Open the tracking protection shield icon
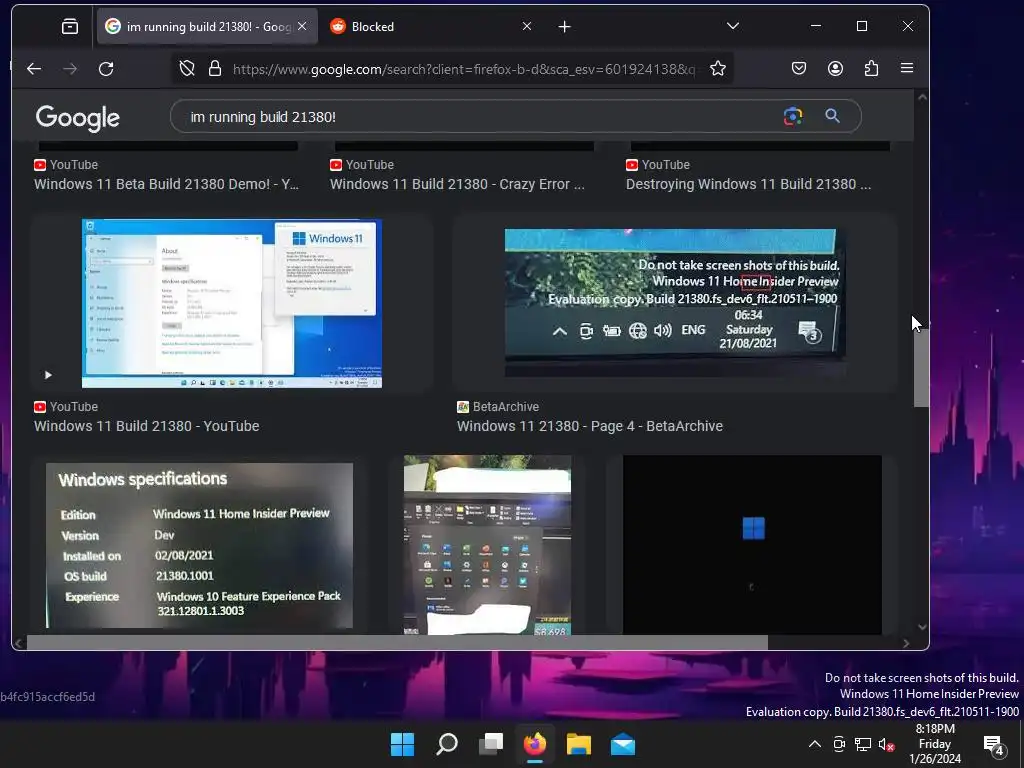 (187, 69)
